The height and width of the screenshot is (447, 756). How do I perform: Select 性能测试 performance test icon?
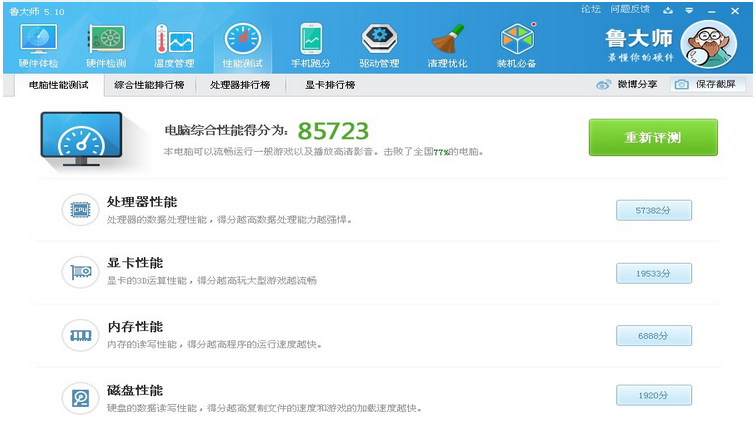tap(243, 46)
